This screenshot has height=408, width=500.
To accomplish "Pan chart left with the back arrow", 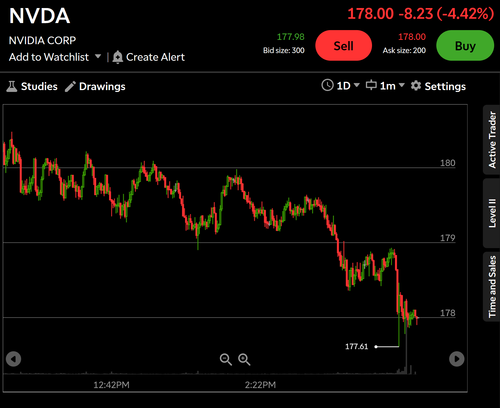I will 14,359.
